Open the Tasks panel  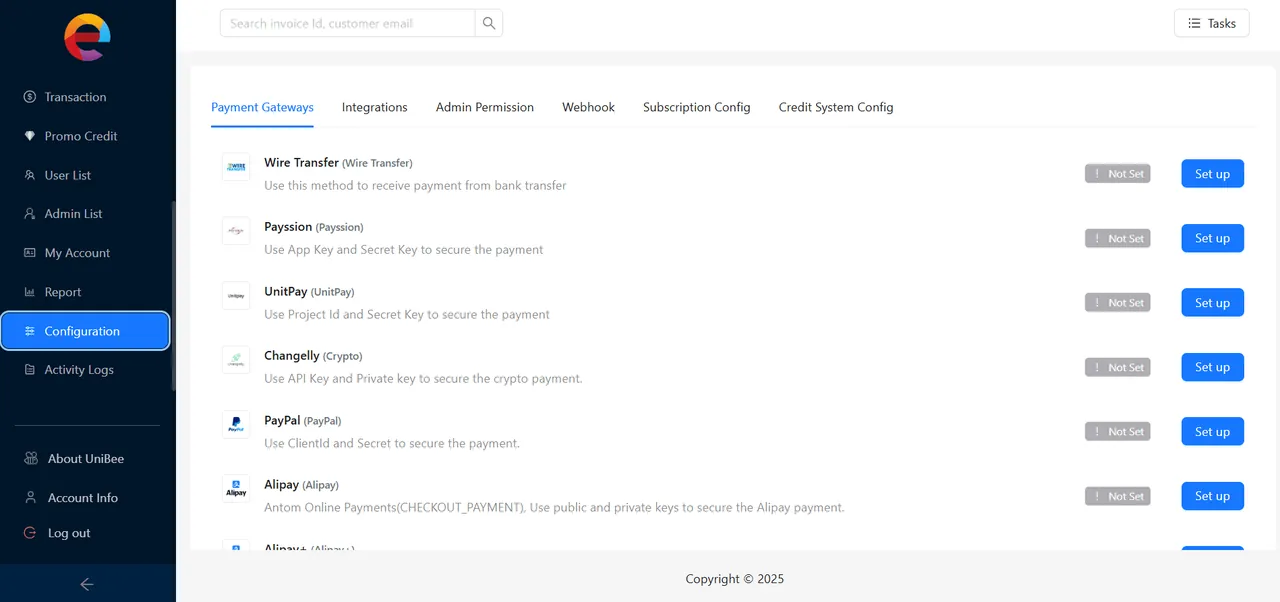tap(1211, 23)
